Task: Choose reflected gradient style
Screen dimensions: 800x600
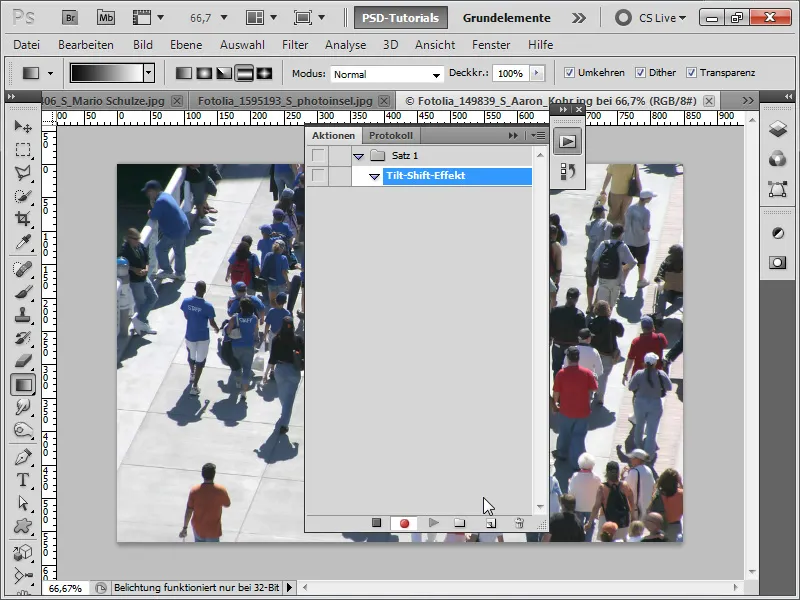Action: coord(244,73)
